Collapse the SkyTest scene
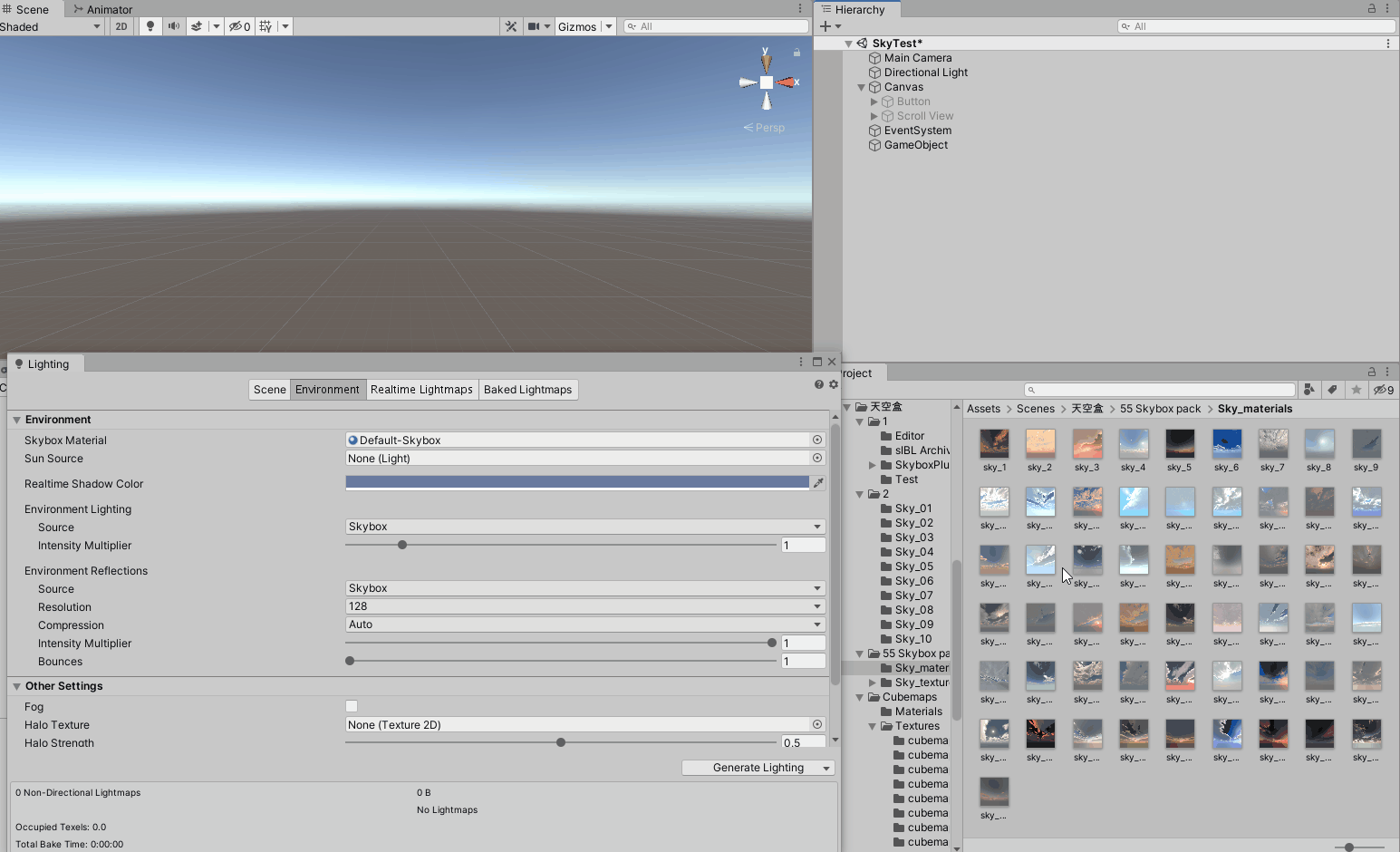 click(849, 44)
